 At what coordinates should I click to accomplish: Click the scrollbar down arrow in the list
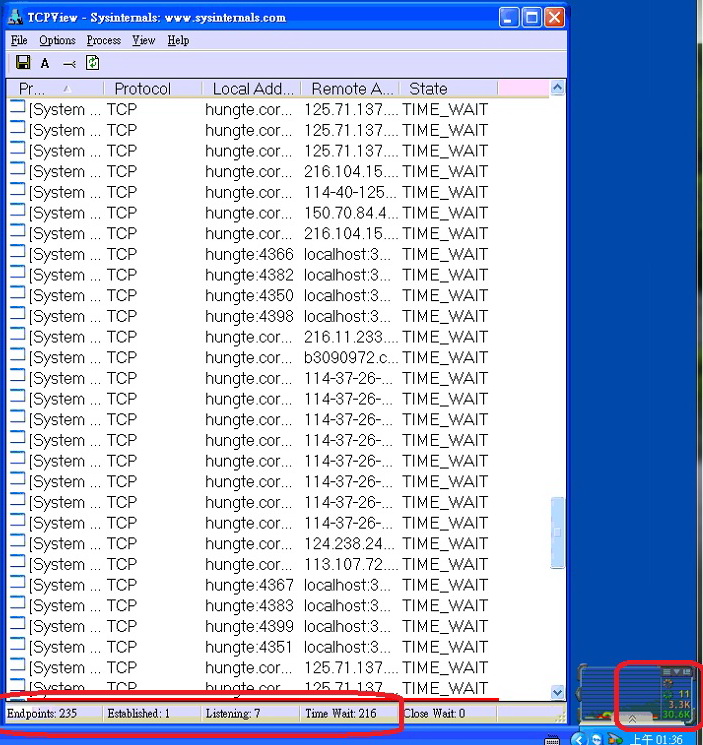coord(557,692)
